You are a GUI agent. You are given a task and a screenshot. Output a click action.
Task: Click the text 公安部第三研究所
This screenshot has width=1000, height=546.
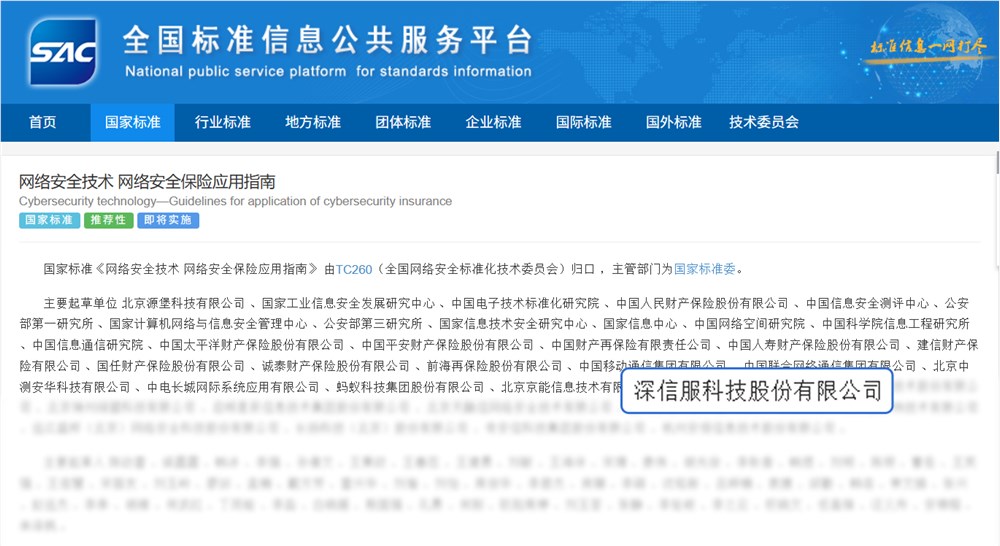coord(373,324)
